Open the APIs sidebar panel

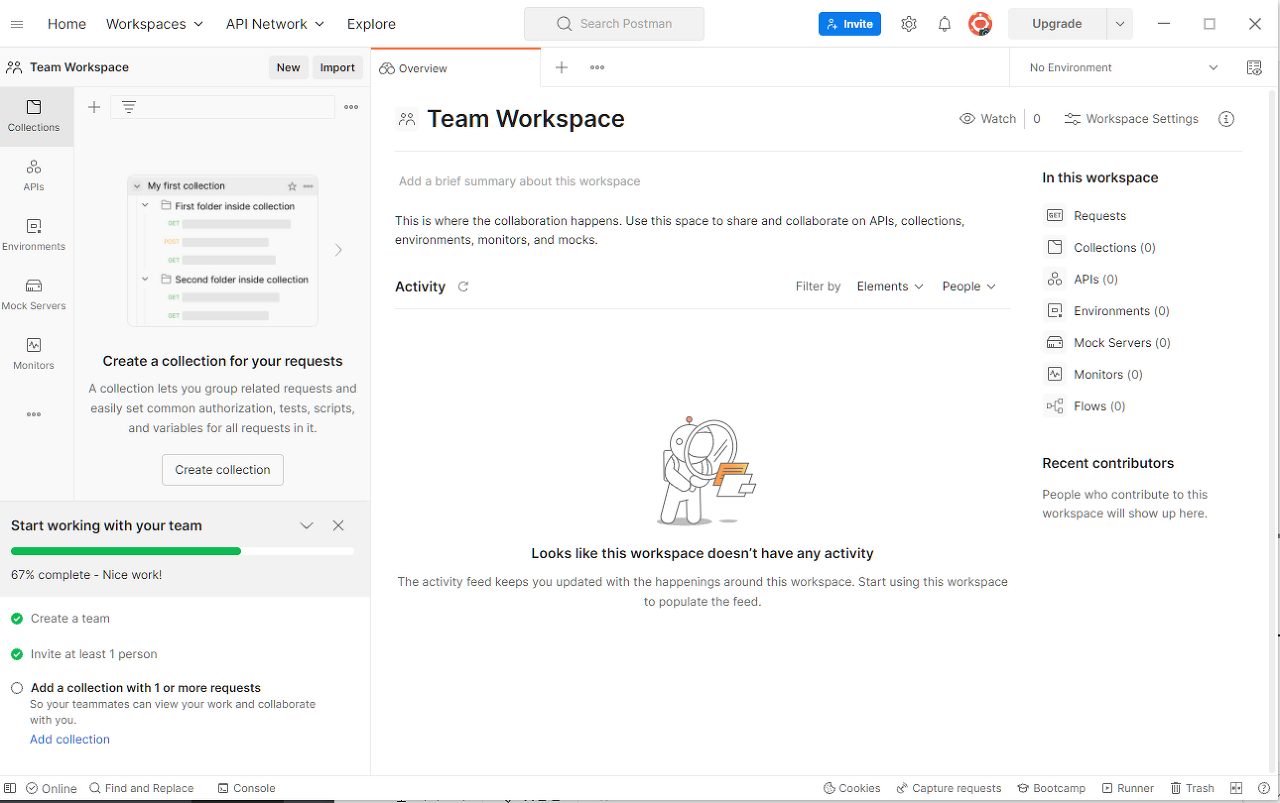coord(34,175)
